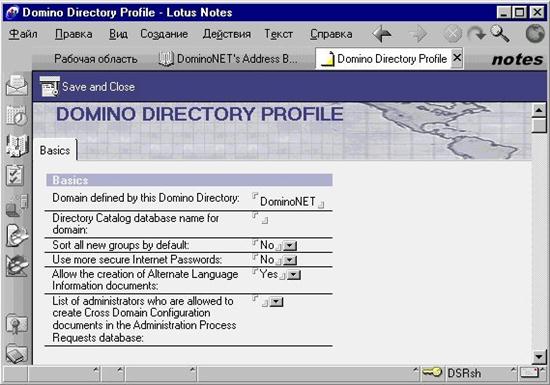Image resolution: width=550 pixels, height=385 pixels.
Task: Open the Файл menu
Action: (x=23, y=34)
